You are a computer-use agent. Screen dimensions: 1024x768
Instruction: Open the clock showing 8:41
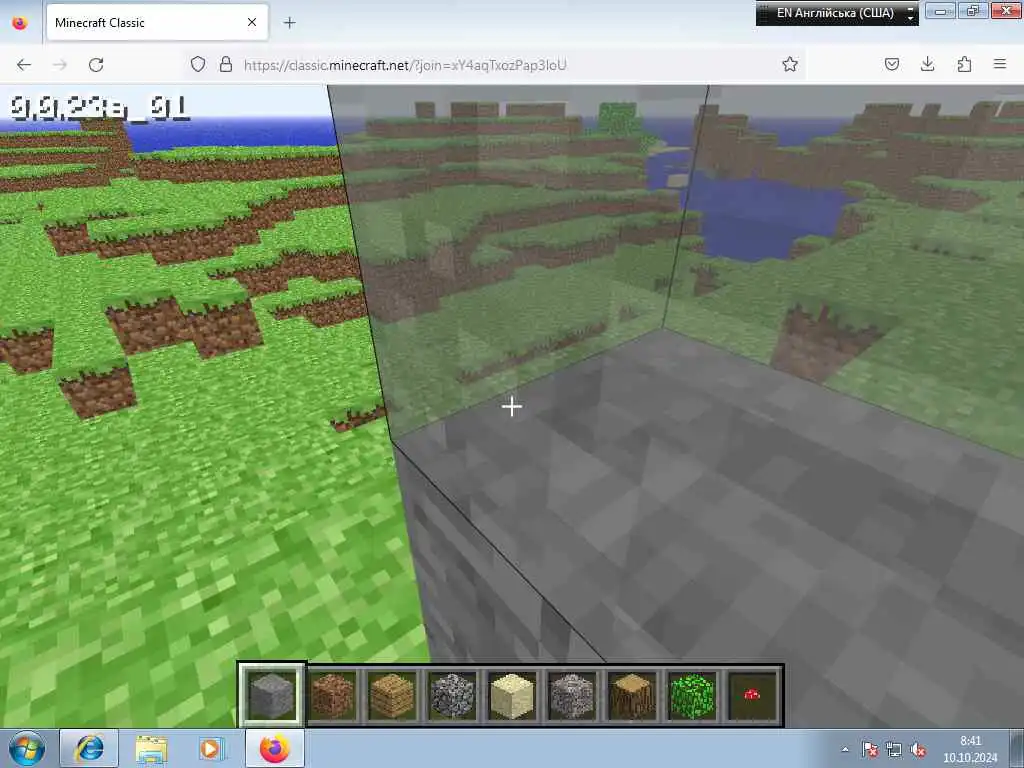pyautogui.click(x=970, y=749)
